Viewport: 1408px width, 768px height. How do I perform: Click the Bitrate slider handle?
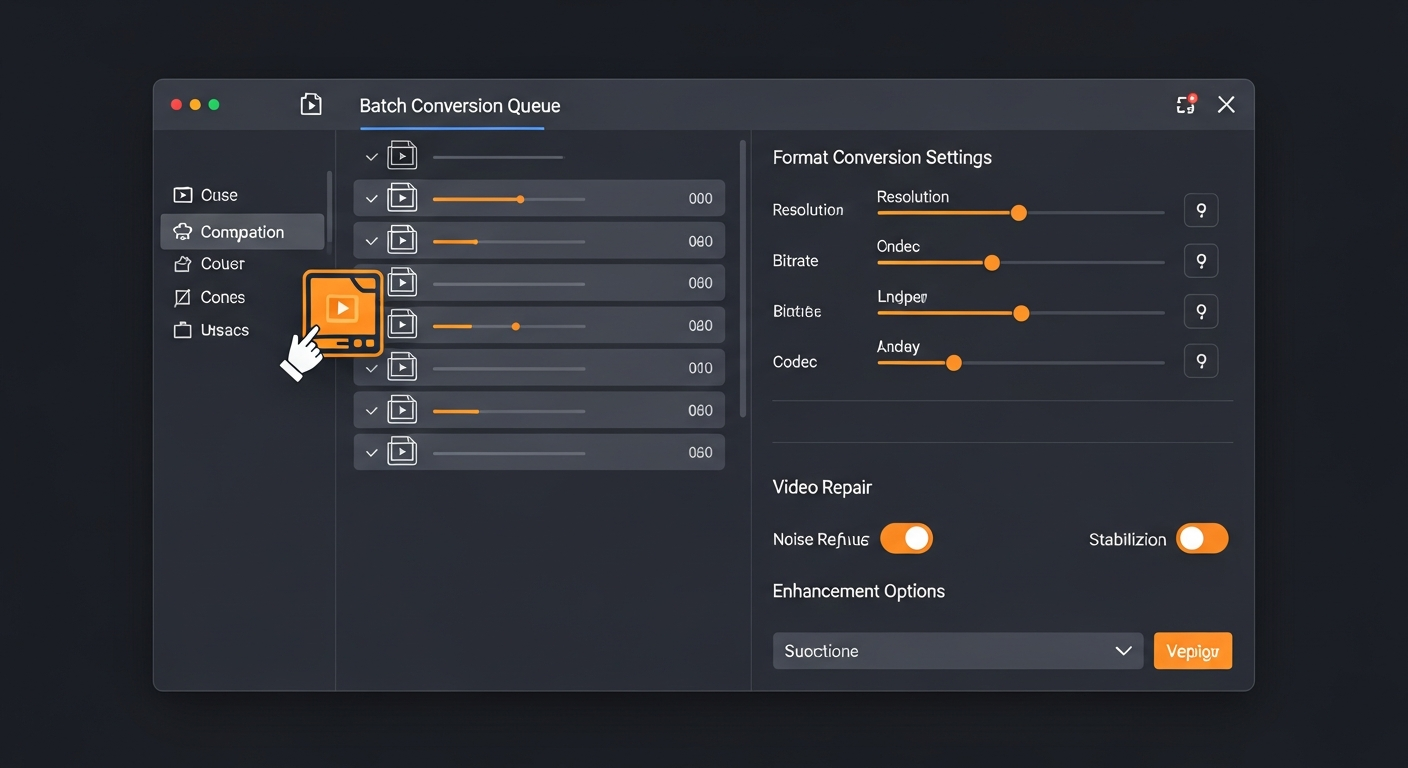point(992,263)
